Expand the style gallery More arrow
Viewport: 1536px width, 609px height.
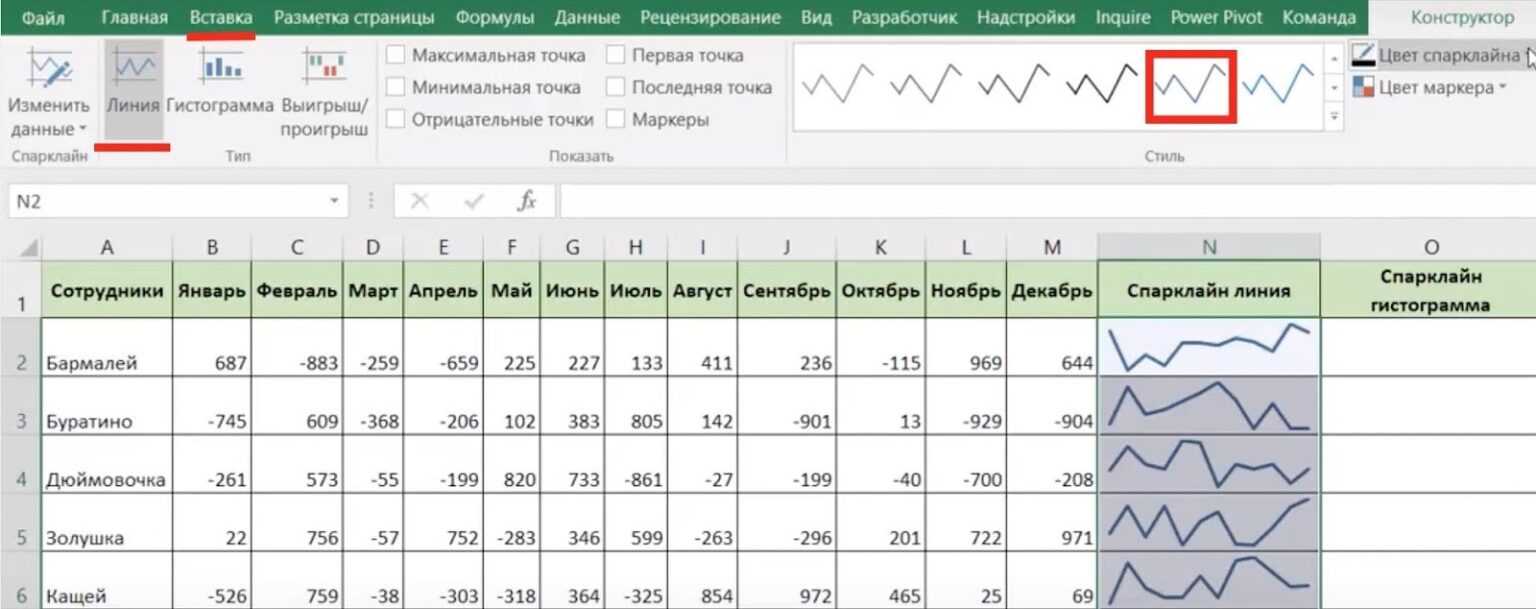(1334, 118)
